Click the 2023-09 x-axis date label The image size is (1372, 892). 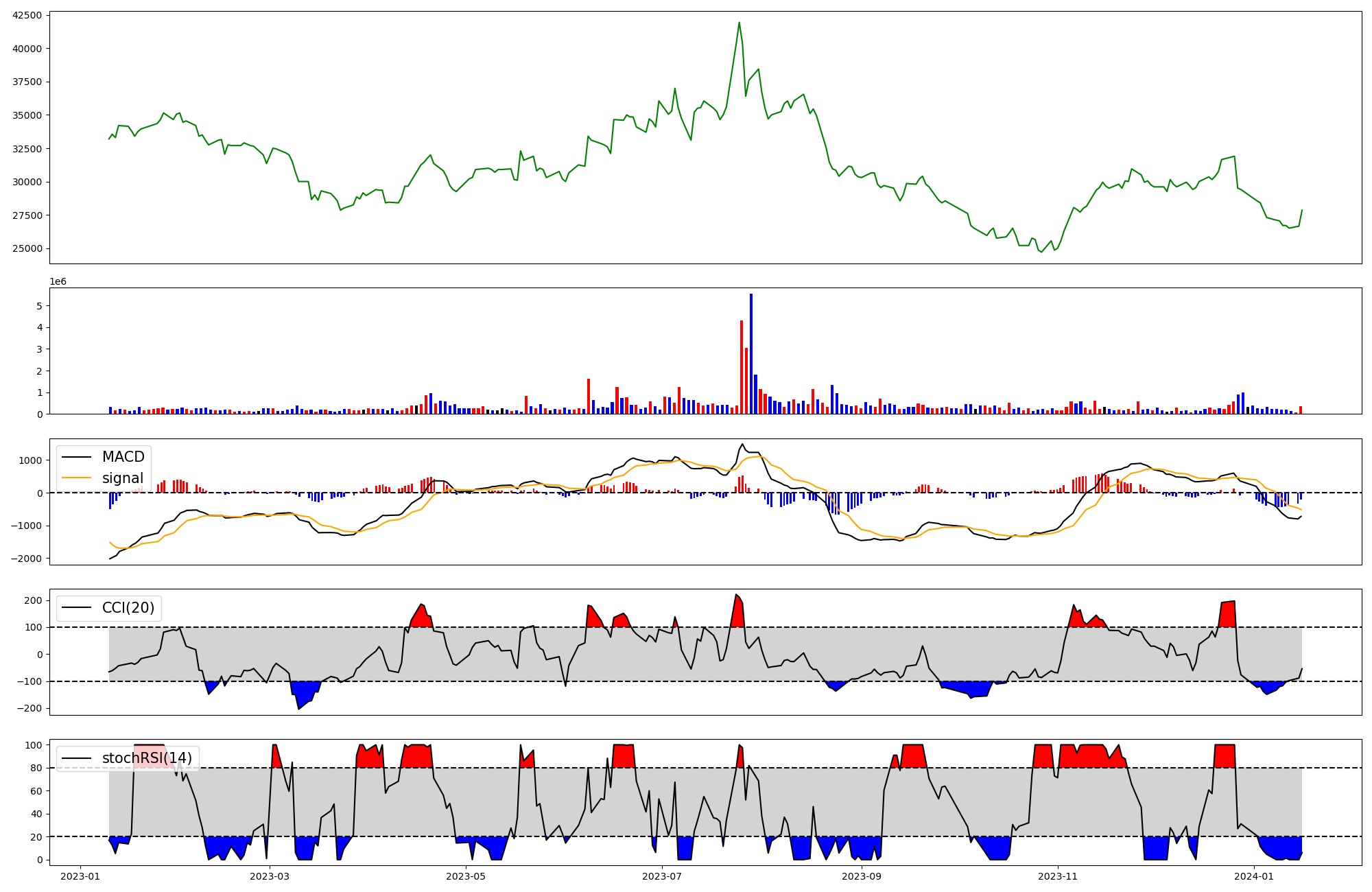(x=862, y=876)
